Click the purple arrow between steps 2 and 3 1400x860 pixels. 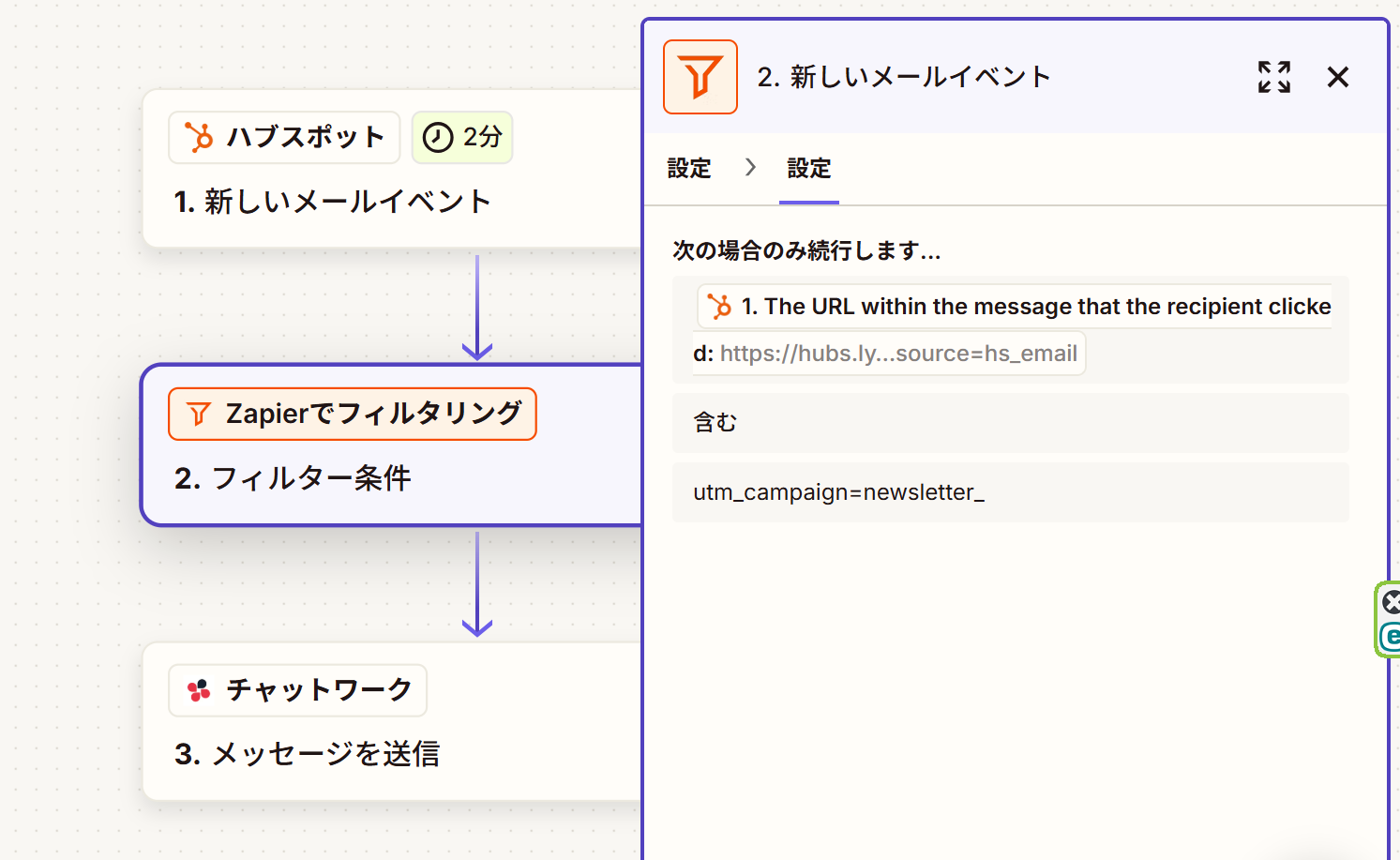pyautogui.click(x=477, y=584)
